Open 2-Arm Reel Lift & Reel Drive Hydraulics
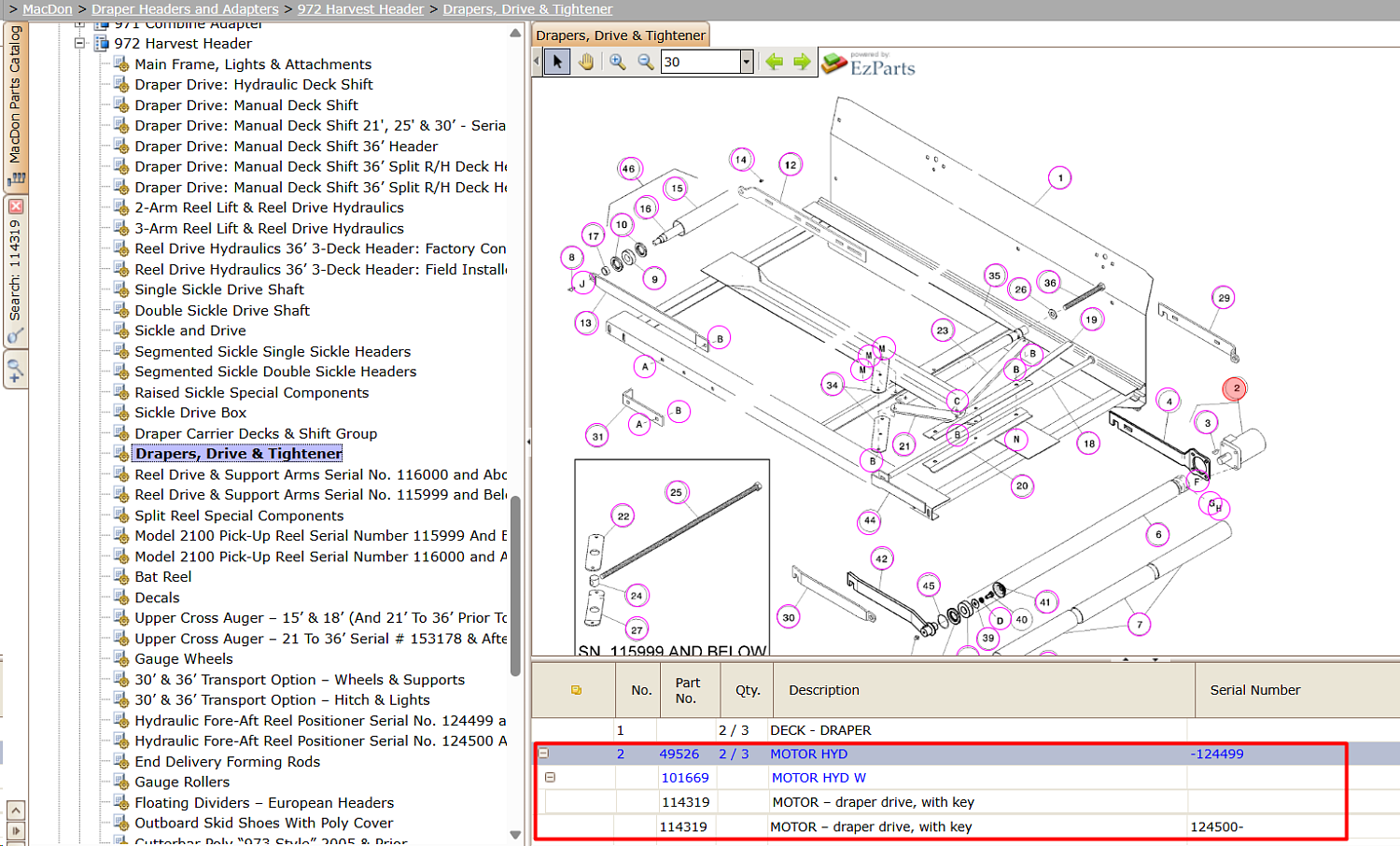 pyautogui.click(x=269, y=208)
